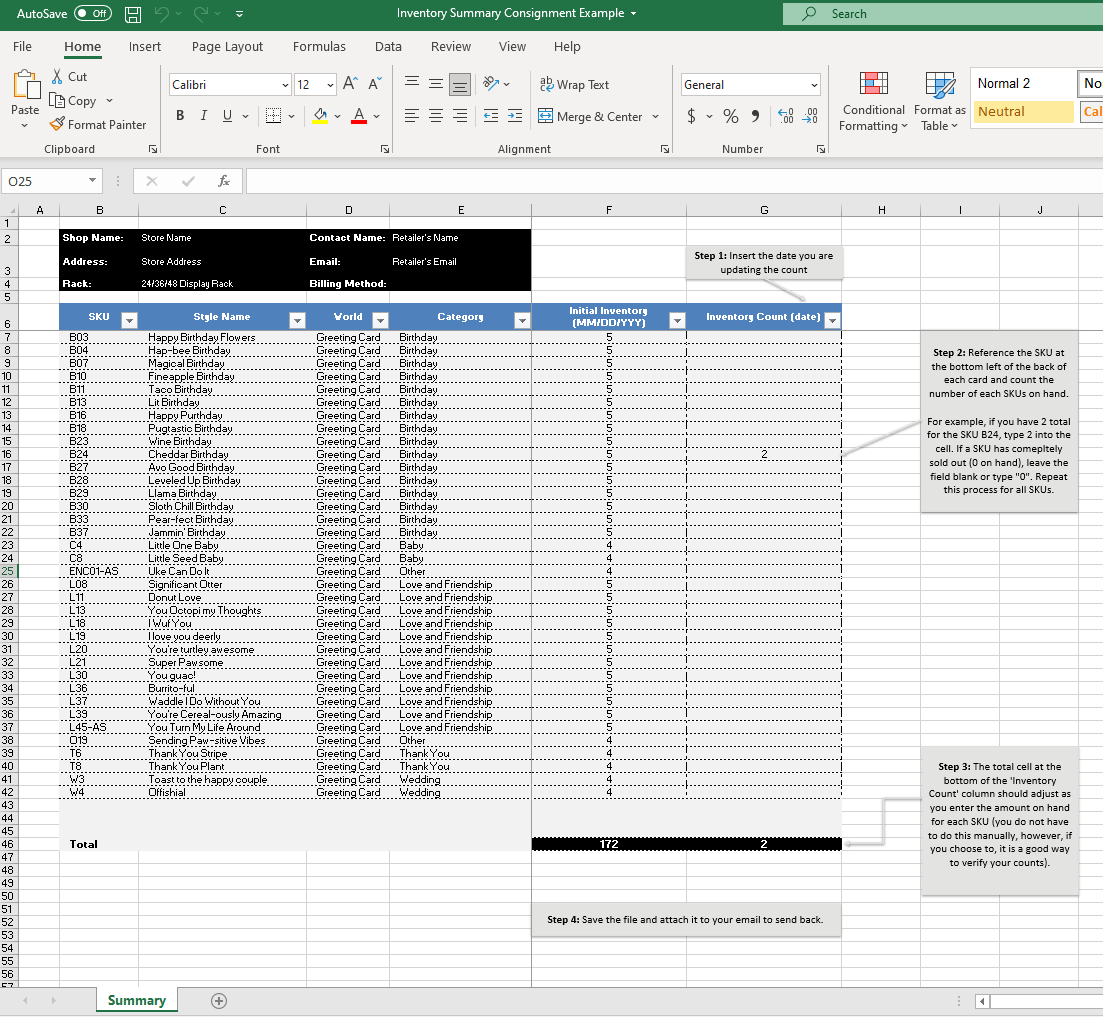Open the Font Color dropdown arrow
Image resolution: width=1103 pixels, height=1017 pixels.
point(376,116)
